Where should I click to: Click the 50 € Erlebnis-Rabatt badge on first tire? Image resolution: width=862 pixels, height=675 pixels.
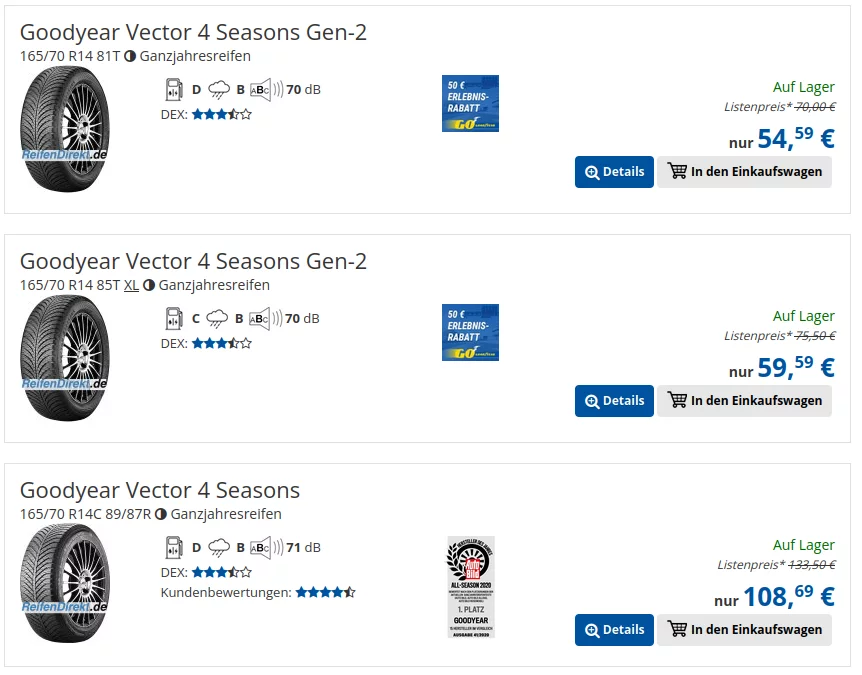coord(470,104)
